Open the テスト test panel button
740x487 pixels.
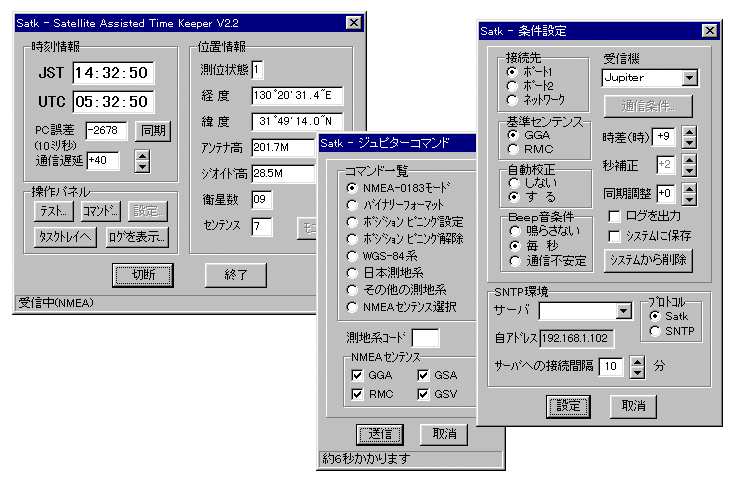pos(53,211)
